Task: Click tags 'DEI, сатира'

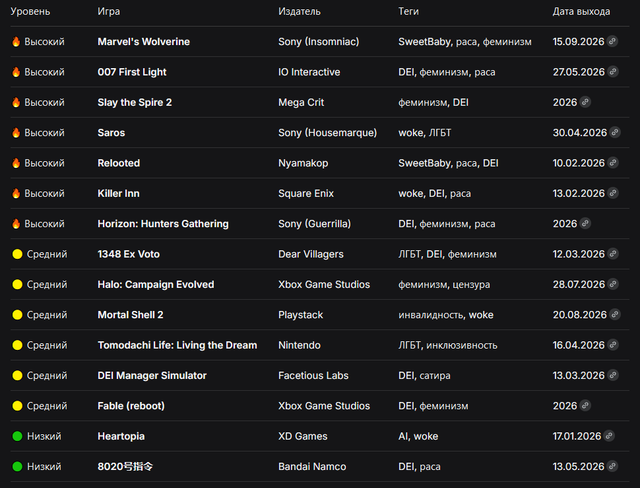Action: (424, 375)
